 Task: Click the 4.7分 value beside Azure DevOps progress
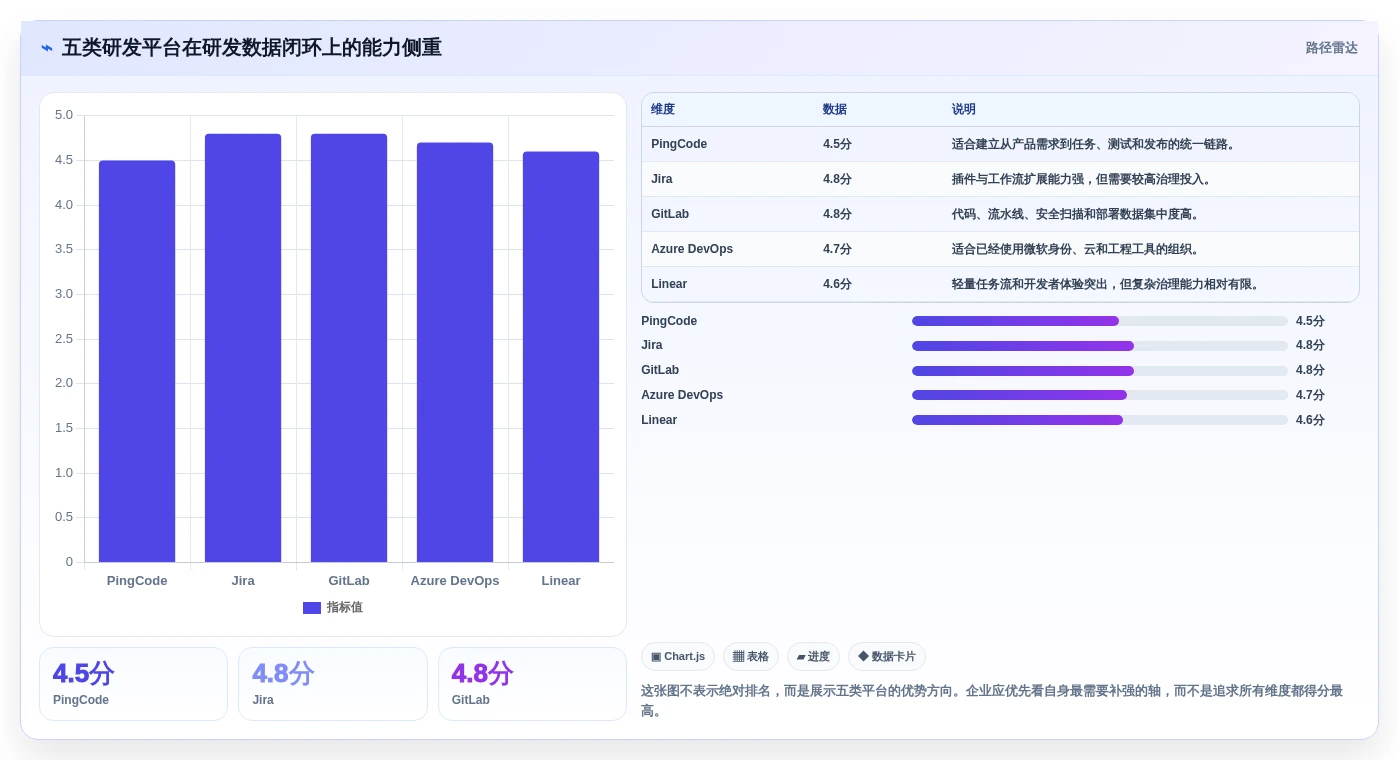point(1310,395)
